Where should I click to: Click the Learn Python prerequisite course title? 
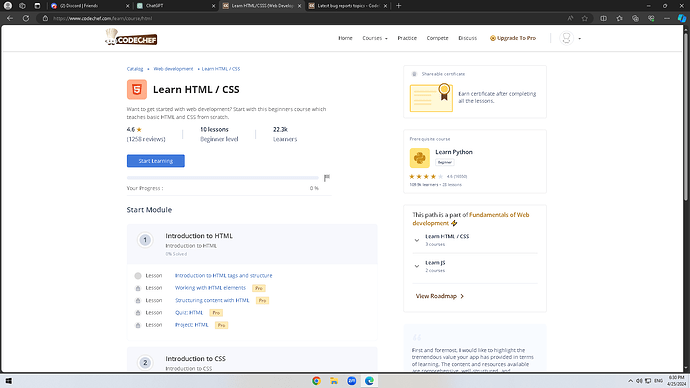pos(454,152)
